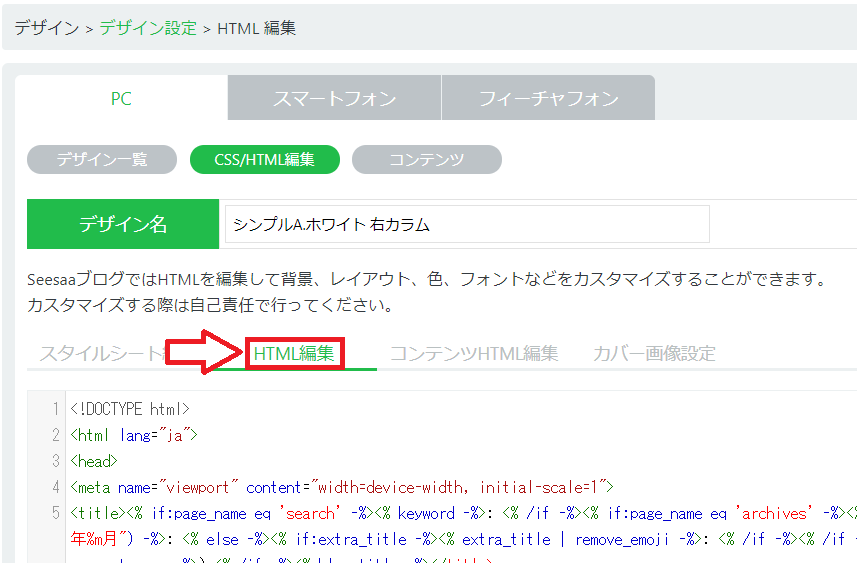Open the コンテンツHTML編集 sub-tab

click(474, 353)
